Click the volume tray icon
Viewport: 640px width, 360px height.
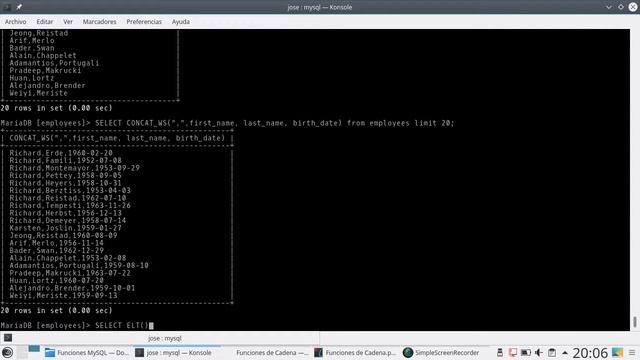pos(539,353)
